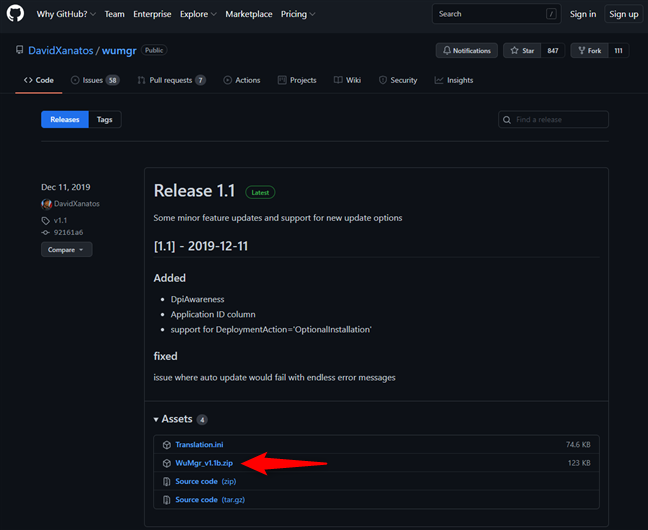Click the Notifications bell button

(467, 50)
